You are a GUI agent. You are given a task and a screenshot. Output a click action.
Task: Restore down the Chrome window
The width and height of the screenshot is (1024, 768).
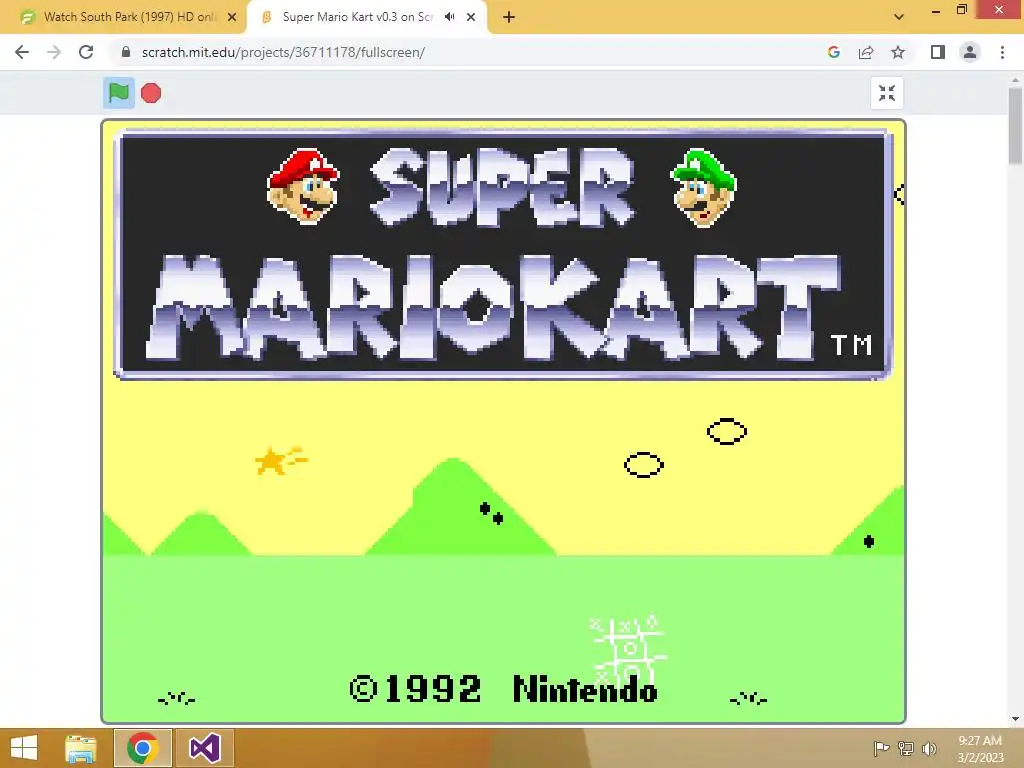pyautogui.click(x=962, y=9)
